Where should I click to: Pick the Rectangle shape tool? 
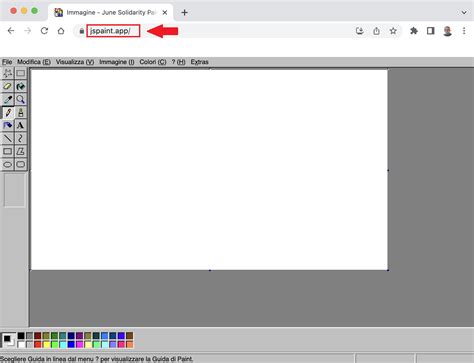8,151
